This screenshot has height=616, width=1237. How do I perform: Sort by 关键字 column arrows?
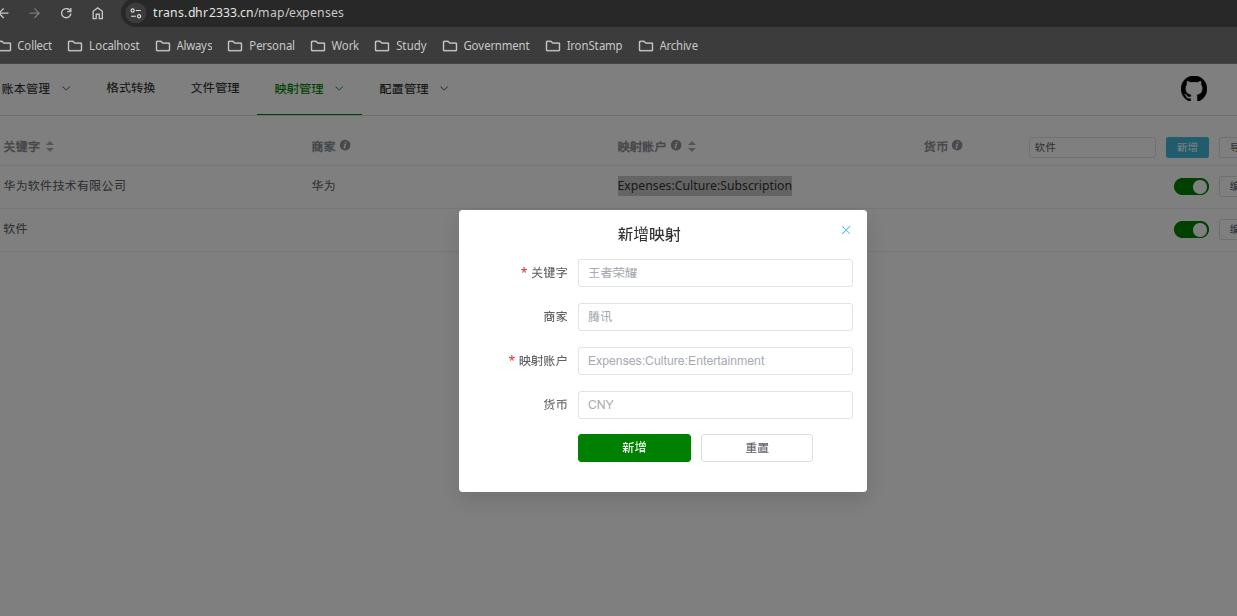click(50, 146)
